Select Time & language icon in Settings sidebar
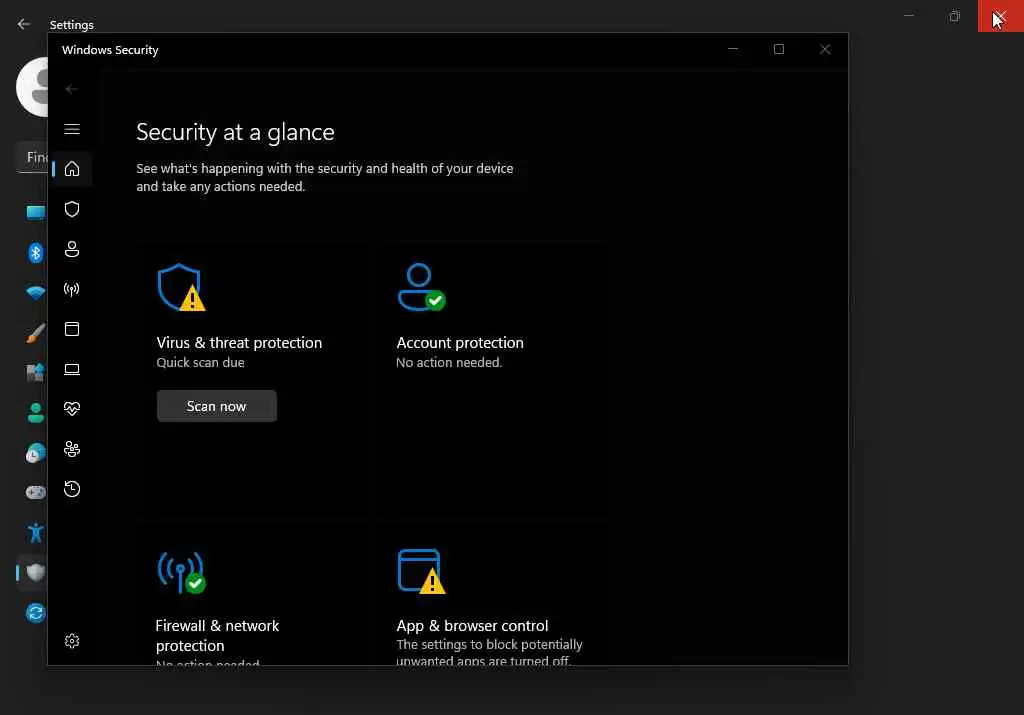1024x715 pixels. (36, 453)
